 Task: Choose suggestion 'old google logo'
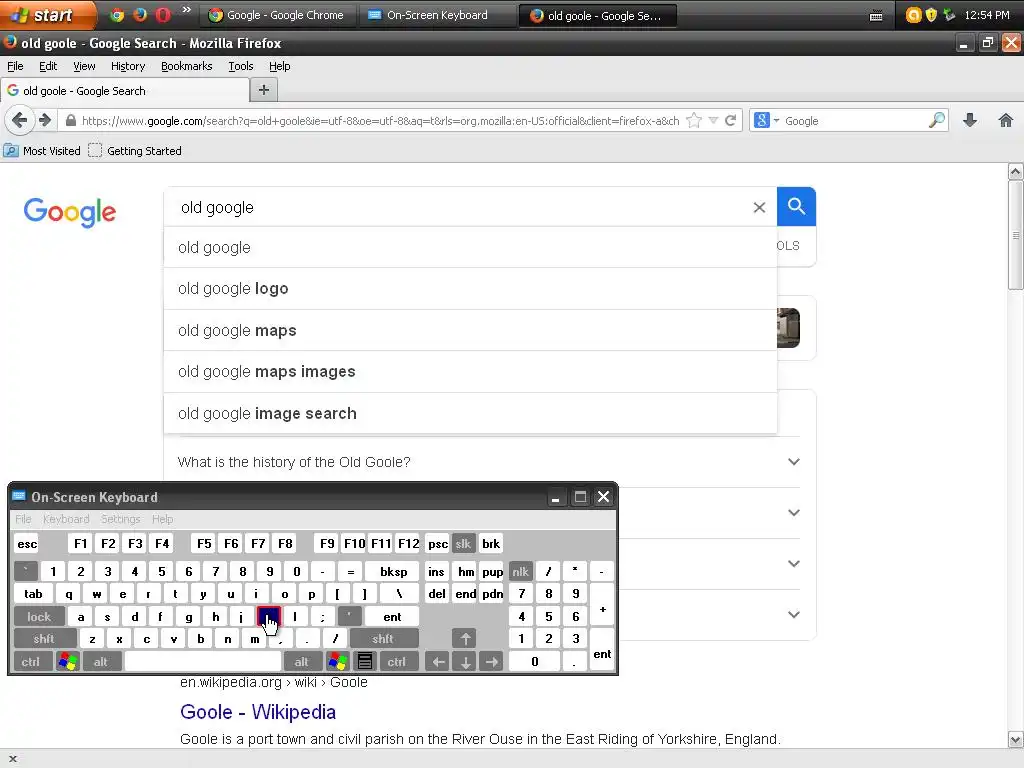coord(470,289)
